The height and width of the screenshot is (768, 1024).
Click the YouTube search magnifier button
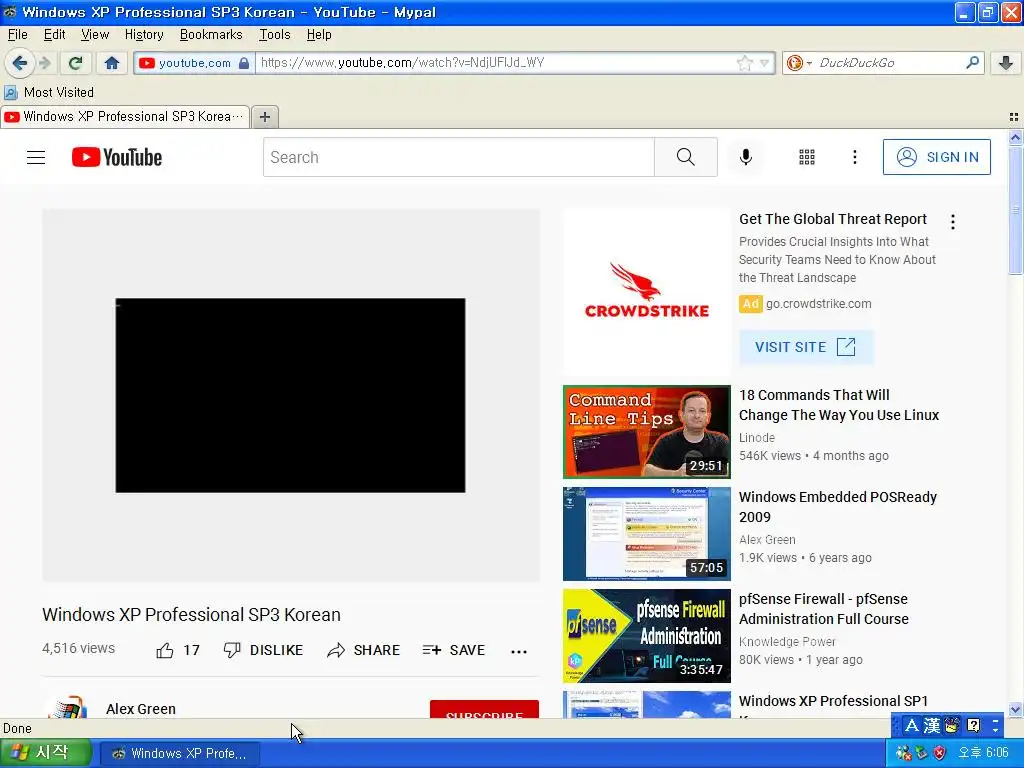[686, 157]
